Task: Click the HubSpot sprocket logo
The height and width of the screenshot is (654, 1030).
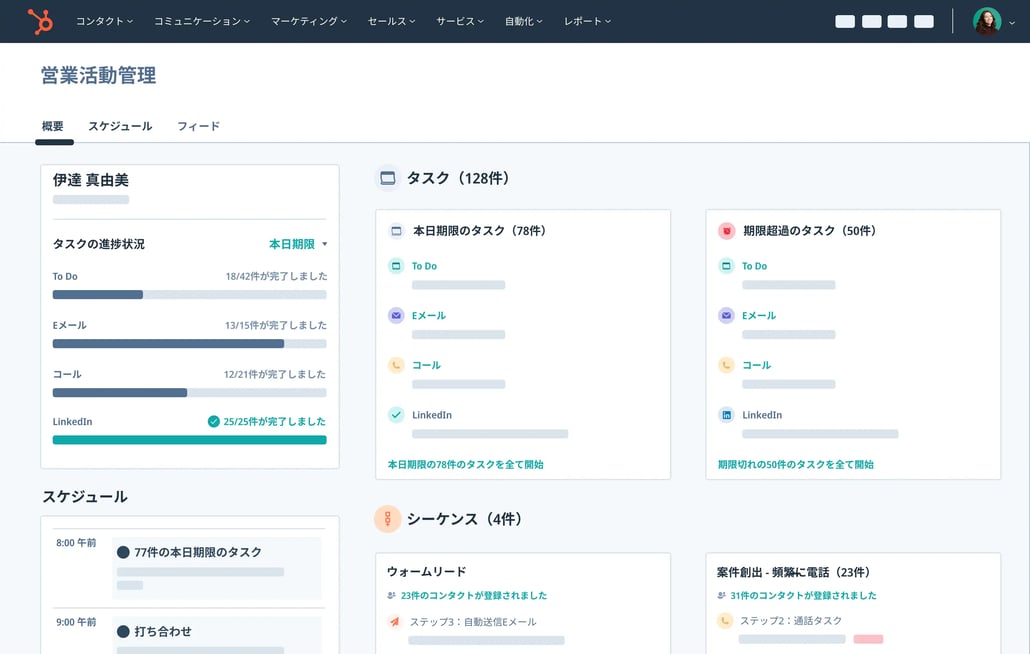Action: tap(41, 22)
